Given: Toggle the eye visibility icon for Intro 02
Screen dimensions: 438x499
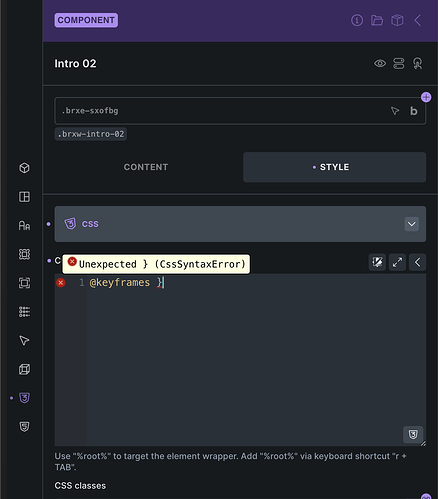Looking at the screenshot, I should [380, 63].
